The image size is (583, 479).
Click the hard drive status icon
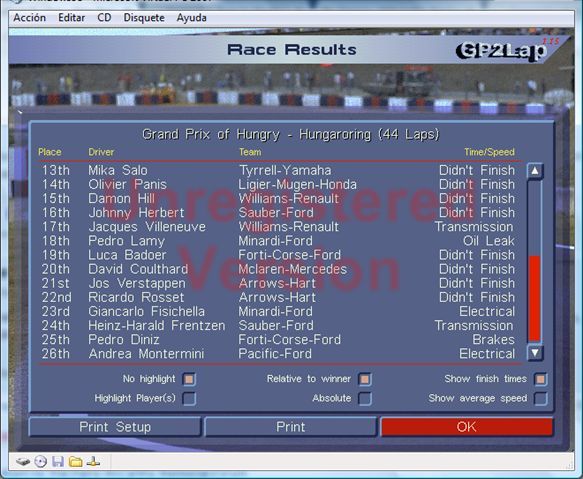23,462
